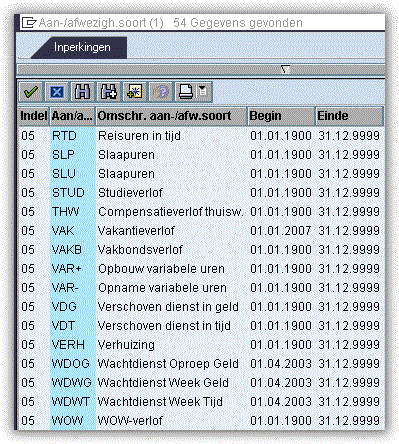The width and height of the screenshot is (399, 444).
Task: Choose the VDG code
Action: (64, 307)
